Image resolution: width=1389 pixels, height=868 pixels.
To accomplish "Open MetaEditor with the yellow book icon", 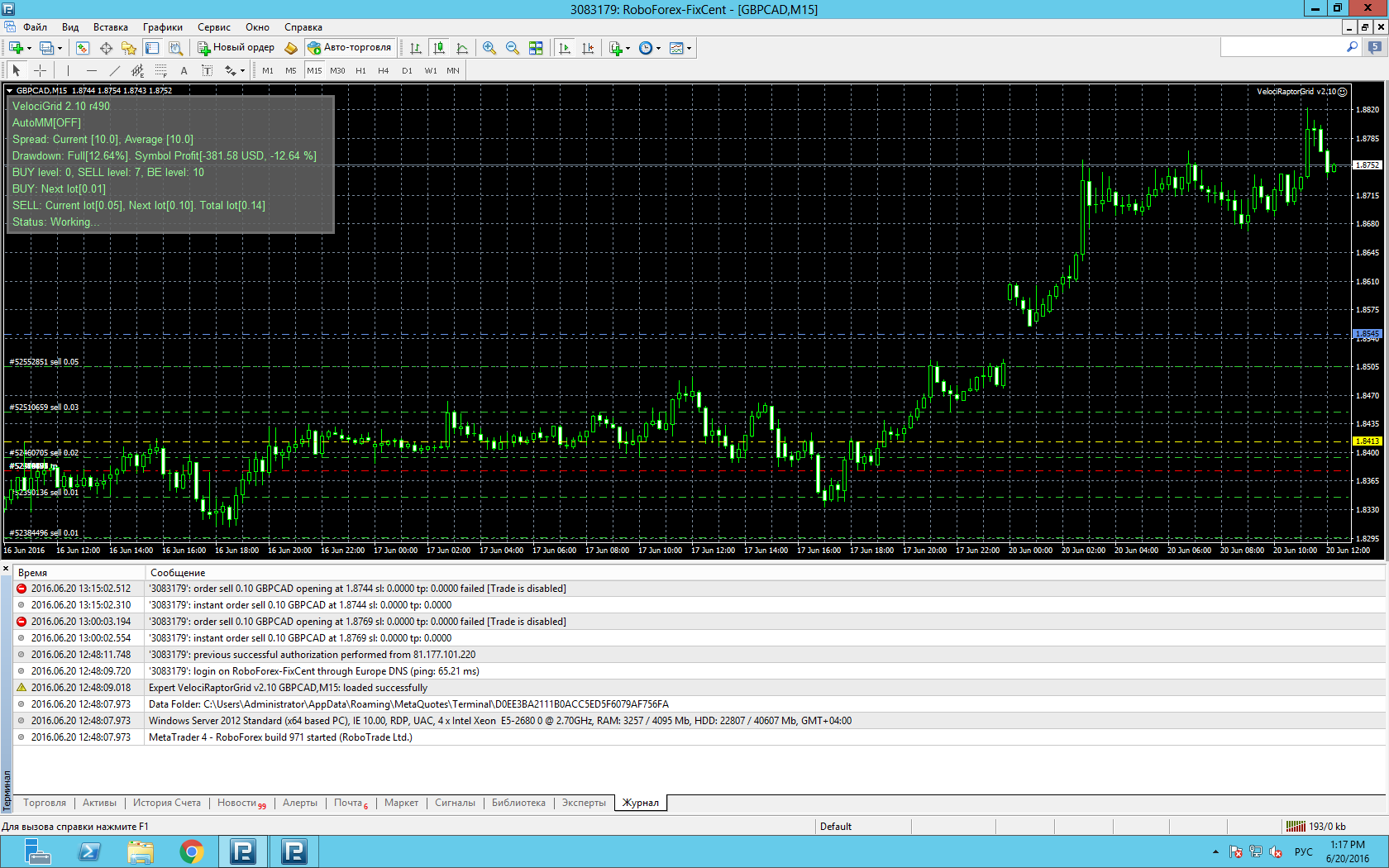I will (x=291, y=48).
